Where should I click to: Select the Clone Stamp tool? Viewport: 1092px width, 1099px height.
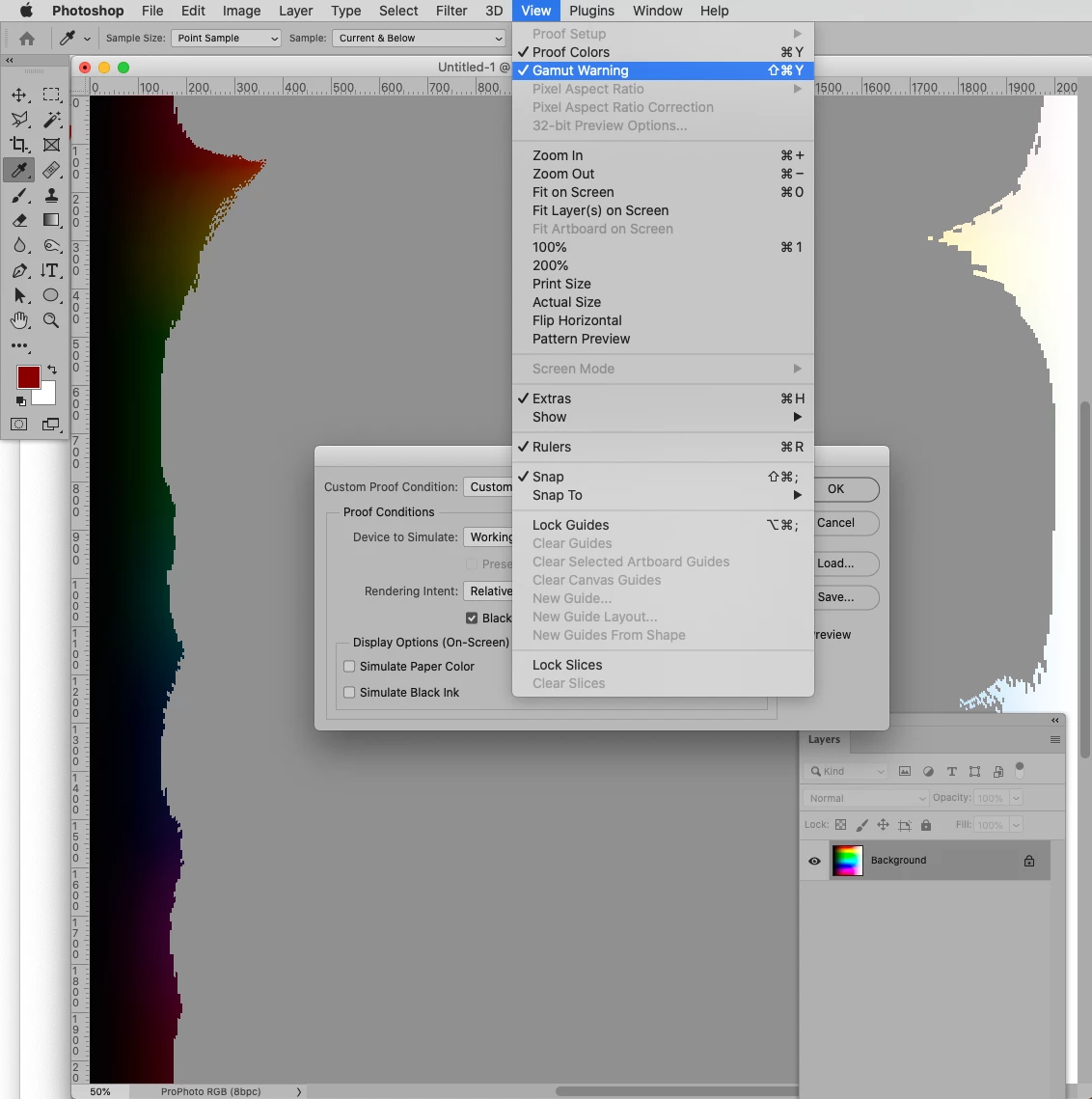(51, 196)
